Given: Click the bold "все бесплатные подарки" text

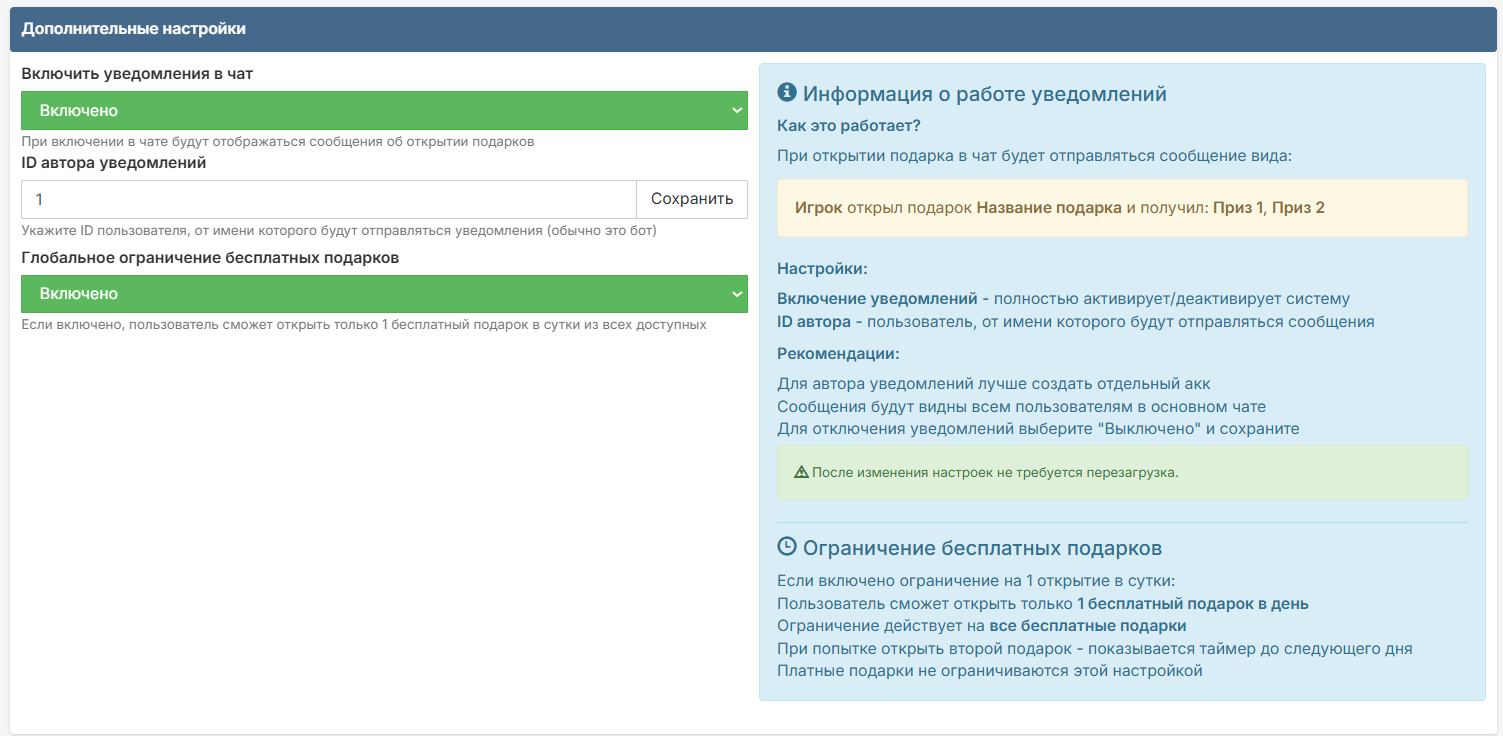Looking at the screenshot, I should pyautogui.click(x=1087, y=626).
